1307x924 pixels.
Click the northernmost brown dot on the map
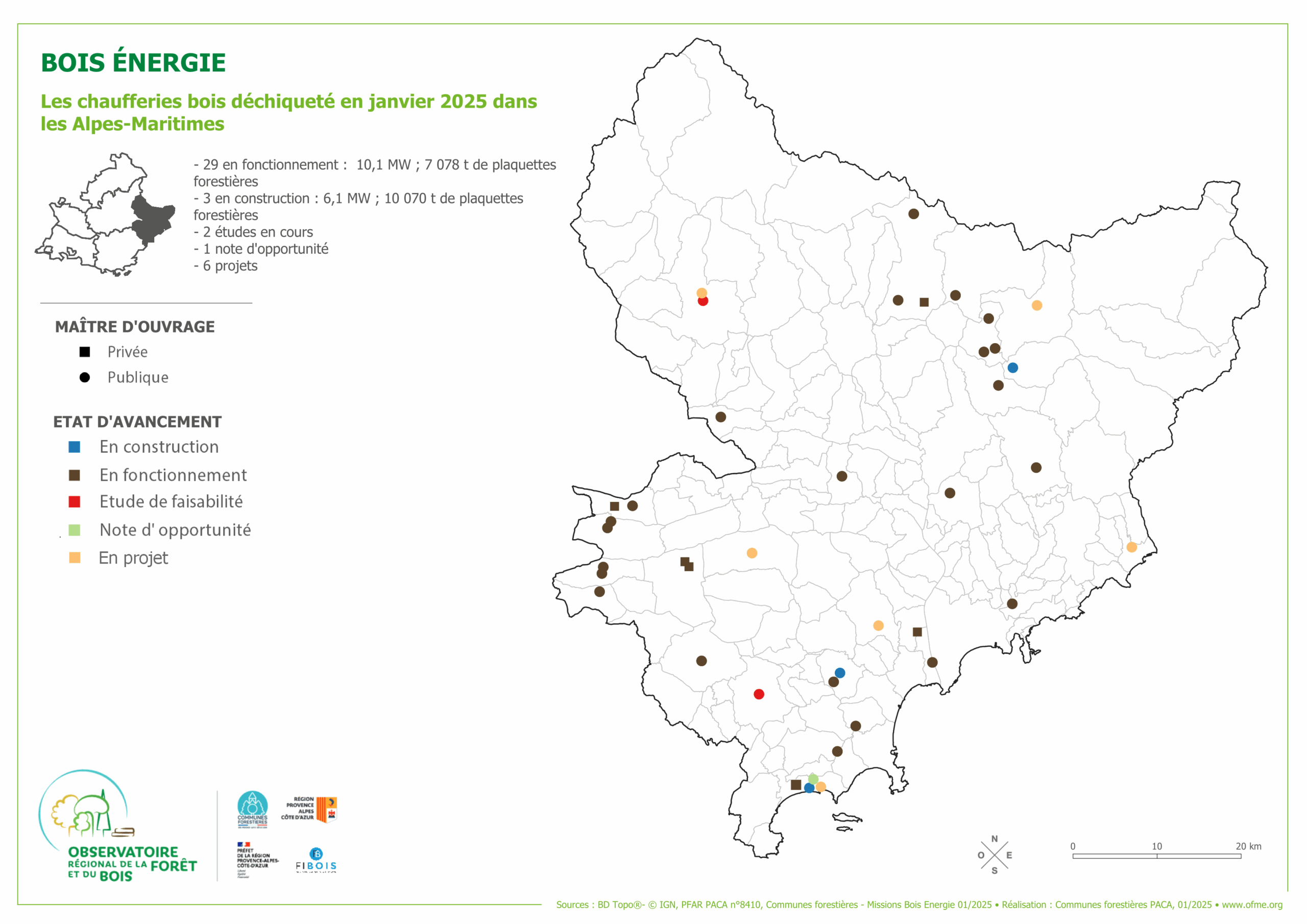914,214
